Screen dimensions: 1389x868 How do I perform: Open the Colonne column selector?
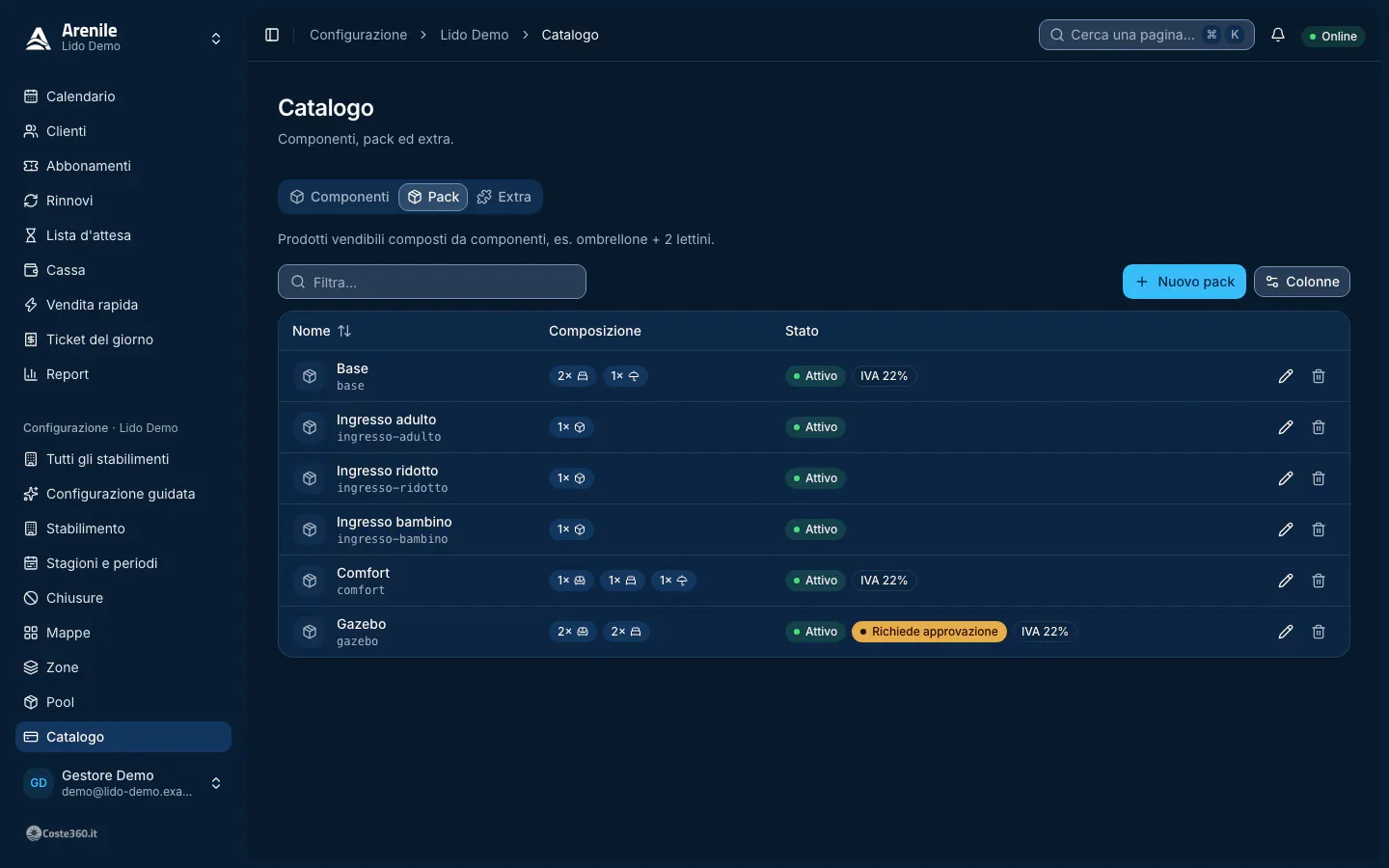1302,282
